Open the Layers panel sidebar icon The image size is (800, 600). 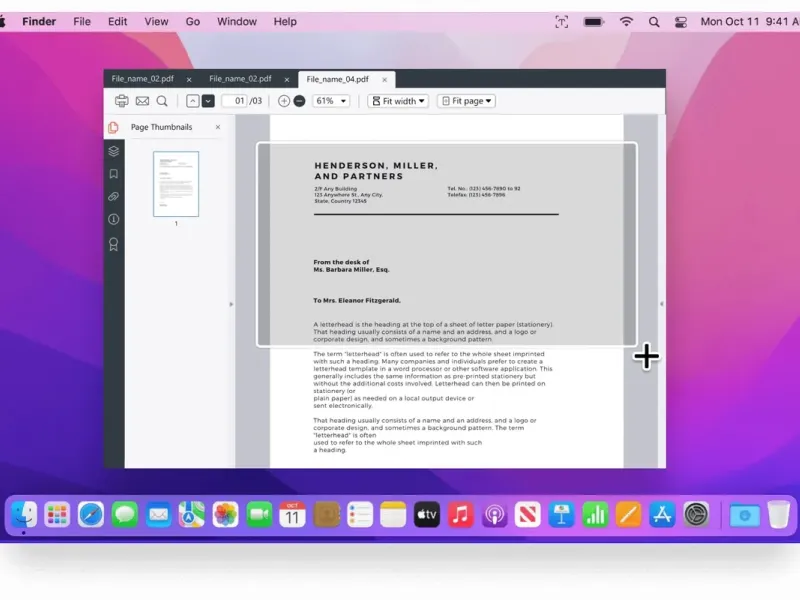click(x=114, y=151)
